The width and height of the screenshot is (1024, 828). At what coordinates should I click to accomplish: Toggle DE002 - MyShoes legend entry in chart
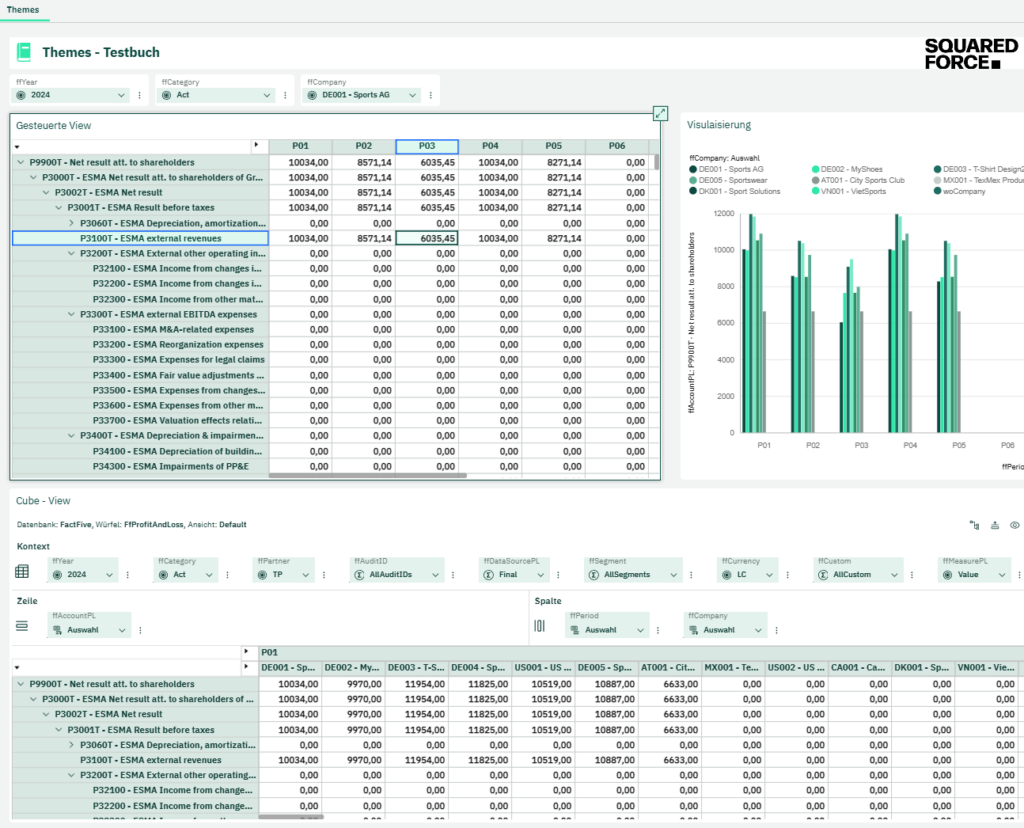coord(847,169)
